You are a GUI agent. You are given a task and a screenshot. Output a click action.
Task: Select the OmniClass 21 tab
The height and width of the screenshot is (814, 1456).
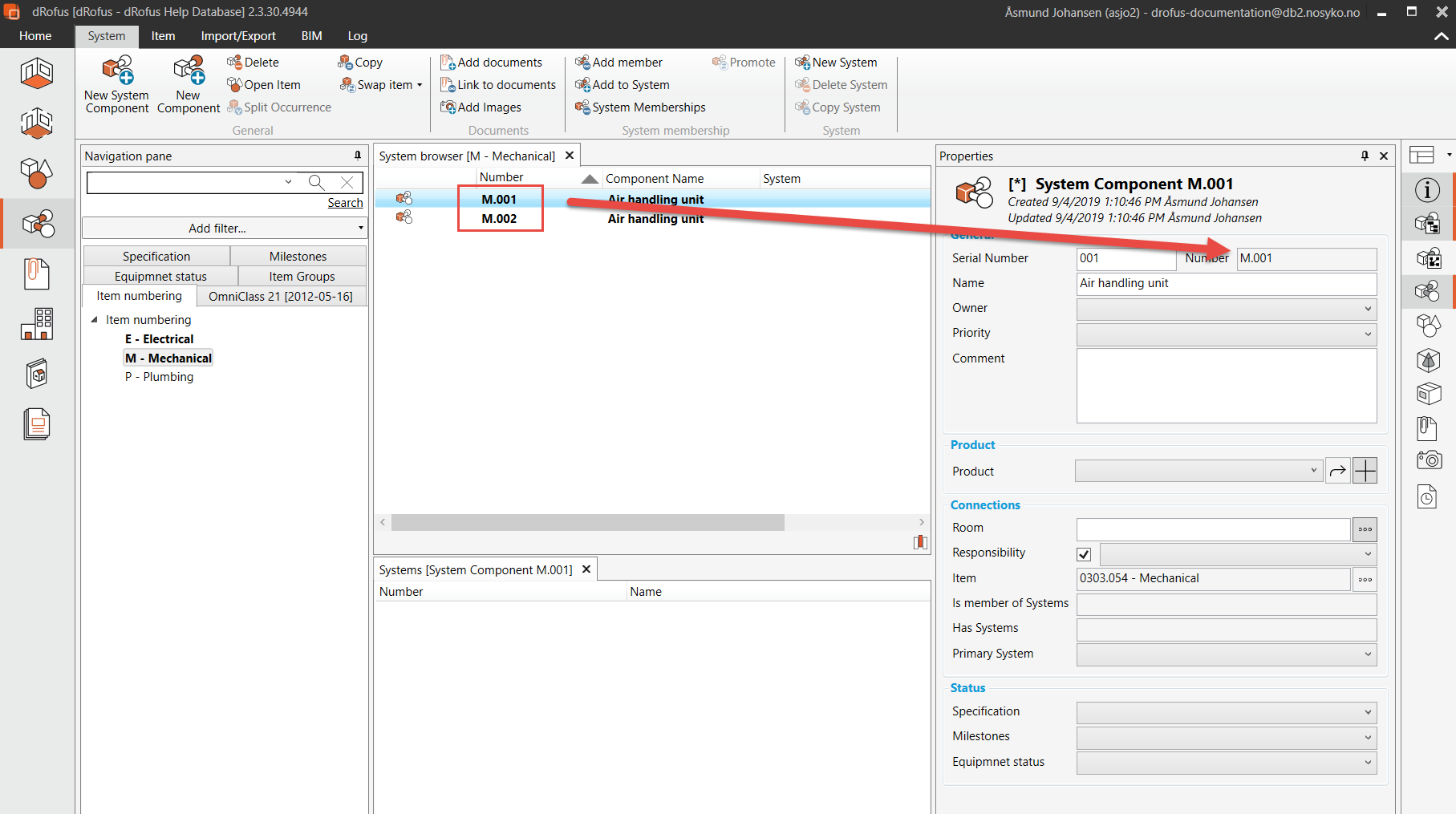point(280,297)
